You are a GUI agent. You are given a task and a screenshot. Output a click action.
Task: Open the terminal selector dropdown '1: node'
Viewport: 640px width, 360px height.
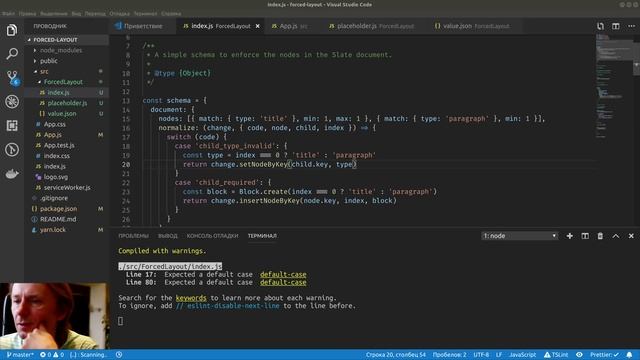[x=519, y=236]
